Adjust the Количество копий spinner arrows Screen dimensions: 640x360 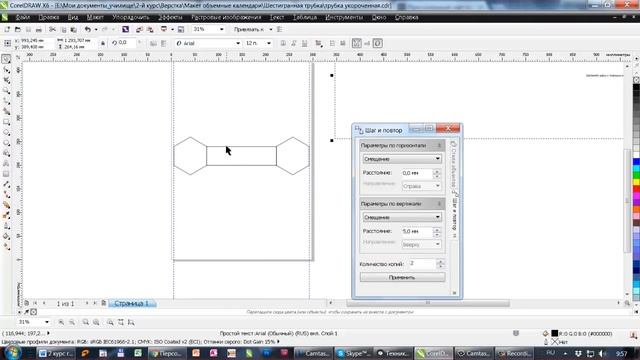(x=440, y=264)
